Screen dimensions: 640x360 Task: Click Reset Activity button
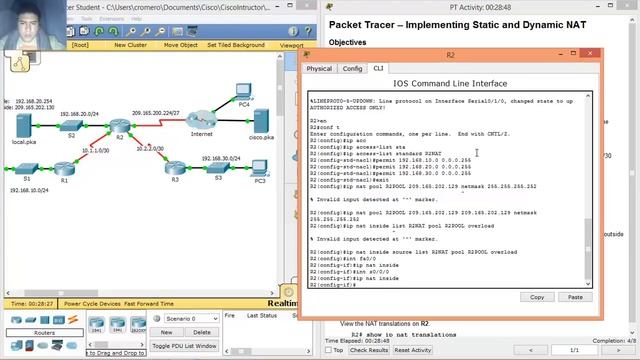[413, 350]
